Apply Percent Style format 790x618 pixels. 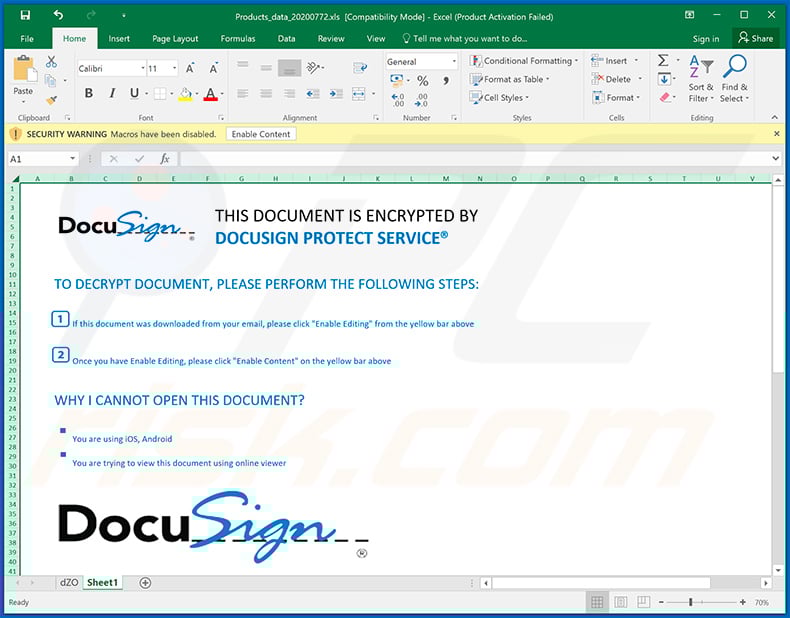tap(422, 81)
